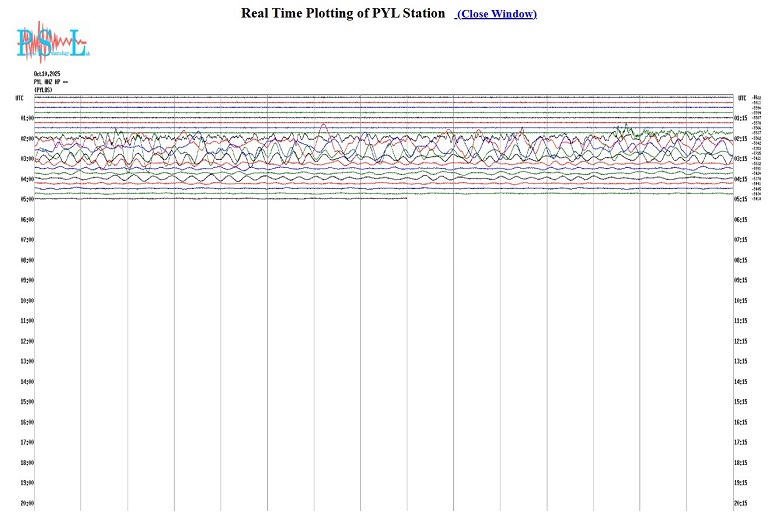The image size is (782, 526).
Task: Click the 10:15 right time label
Action: point(741,300)
